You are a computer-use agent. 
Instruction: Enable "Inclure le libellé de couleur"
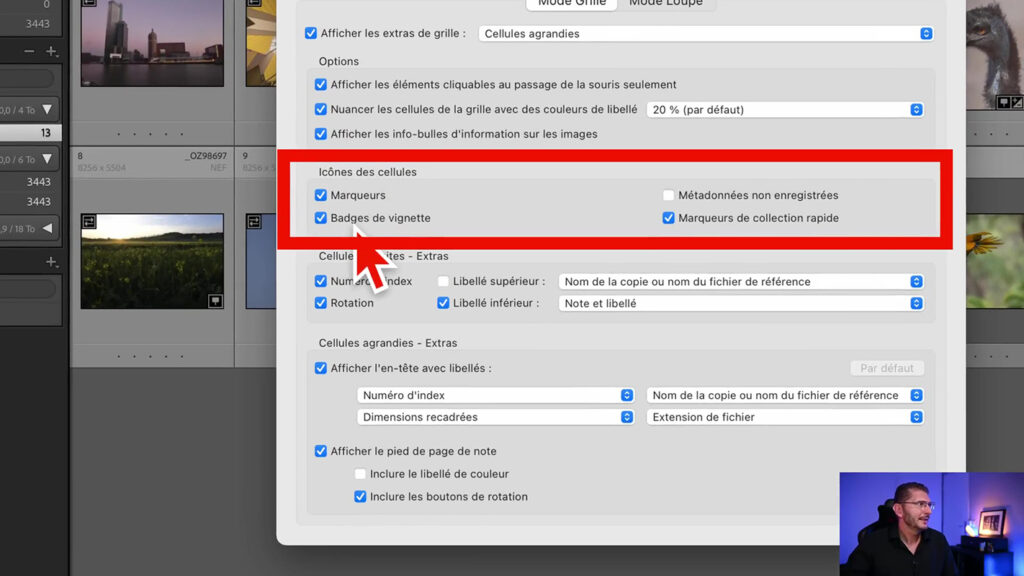(359, 473)
